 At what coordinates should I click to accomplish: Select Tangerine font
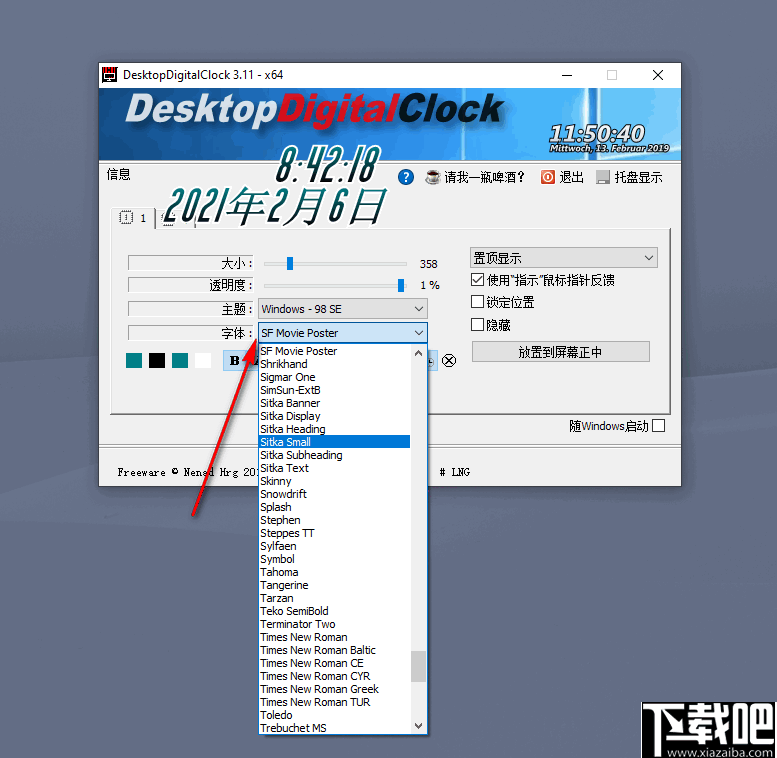click(334, 585)
